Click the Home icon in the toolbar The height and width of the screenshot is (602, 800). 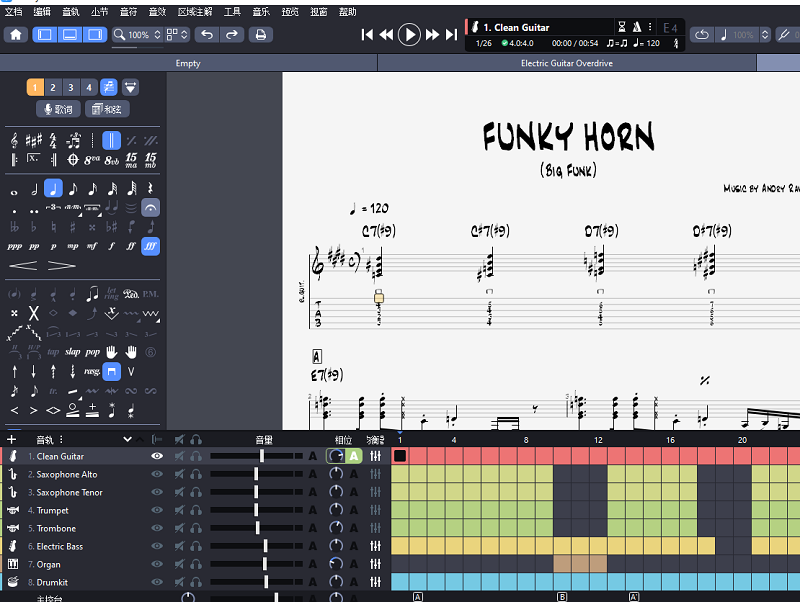point(16,35)
